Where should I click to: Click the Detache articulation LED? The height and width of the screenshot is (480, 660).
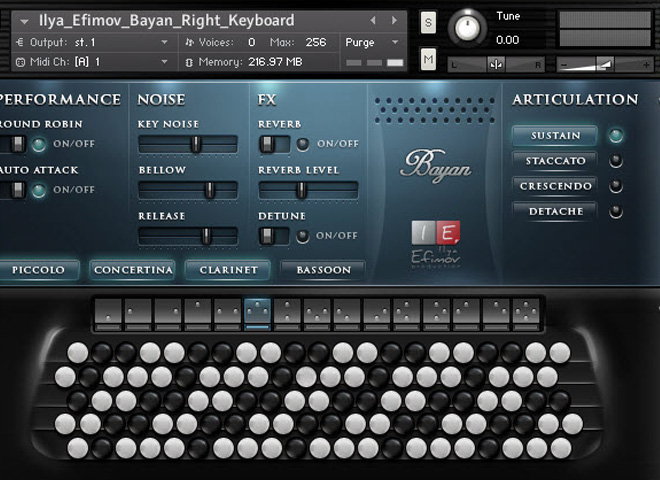click(616, 211)
